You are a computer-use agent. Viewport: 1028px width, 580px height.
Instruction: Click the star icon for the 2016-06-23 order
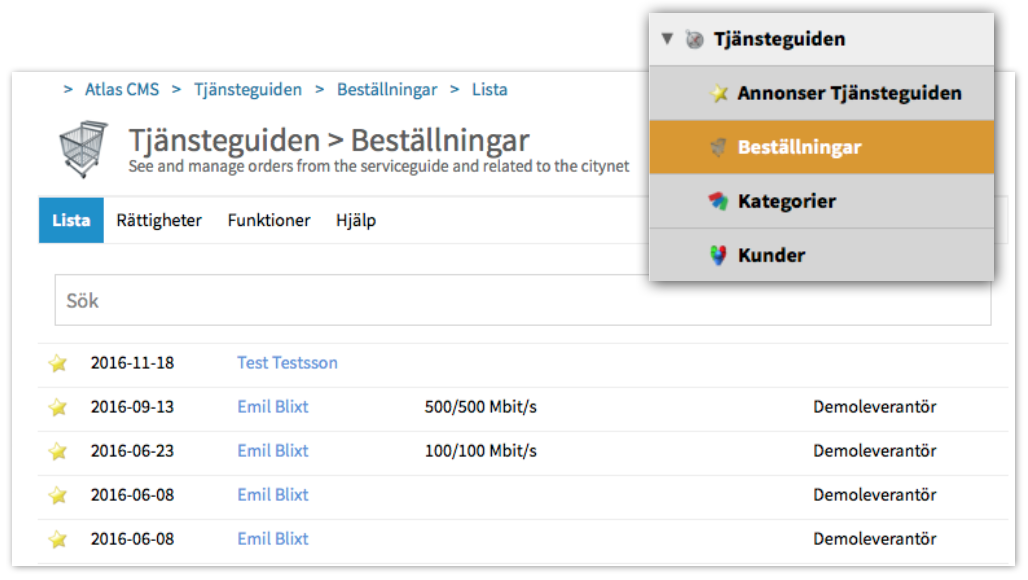point(58,451)
